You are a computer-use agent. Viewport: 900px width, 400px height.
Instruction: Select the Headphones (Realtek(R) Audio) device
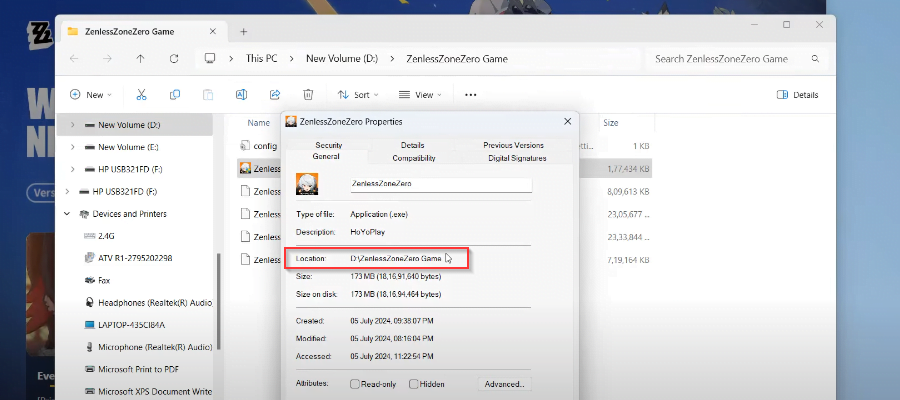click(x=148, y=302)
